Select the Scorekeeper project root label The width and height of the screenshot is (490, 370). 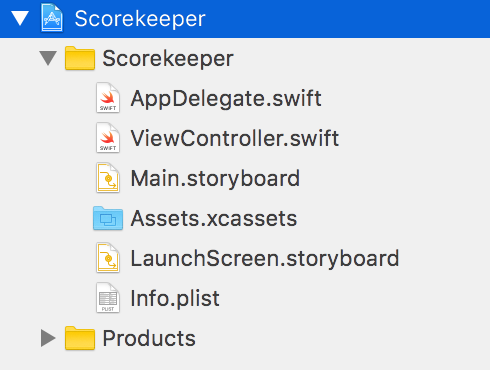pos(140,19)
